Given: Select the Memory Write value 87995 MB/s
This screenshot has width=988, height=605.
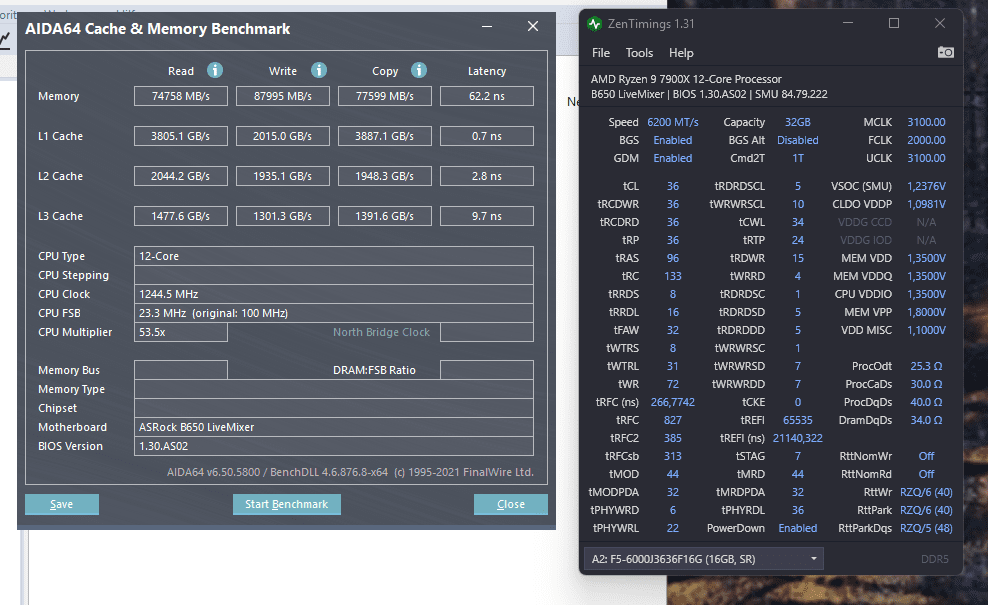Looking at the screenshot, I should tap(283, 96).
